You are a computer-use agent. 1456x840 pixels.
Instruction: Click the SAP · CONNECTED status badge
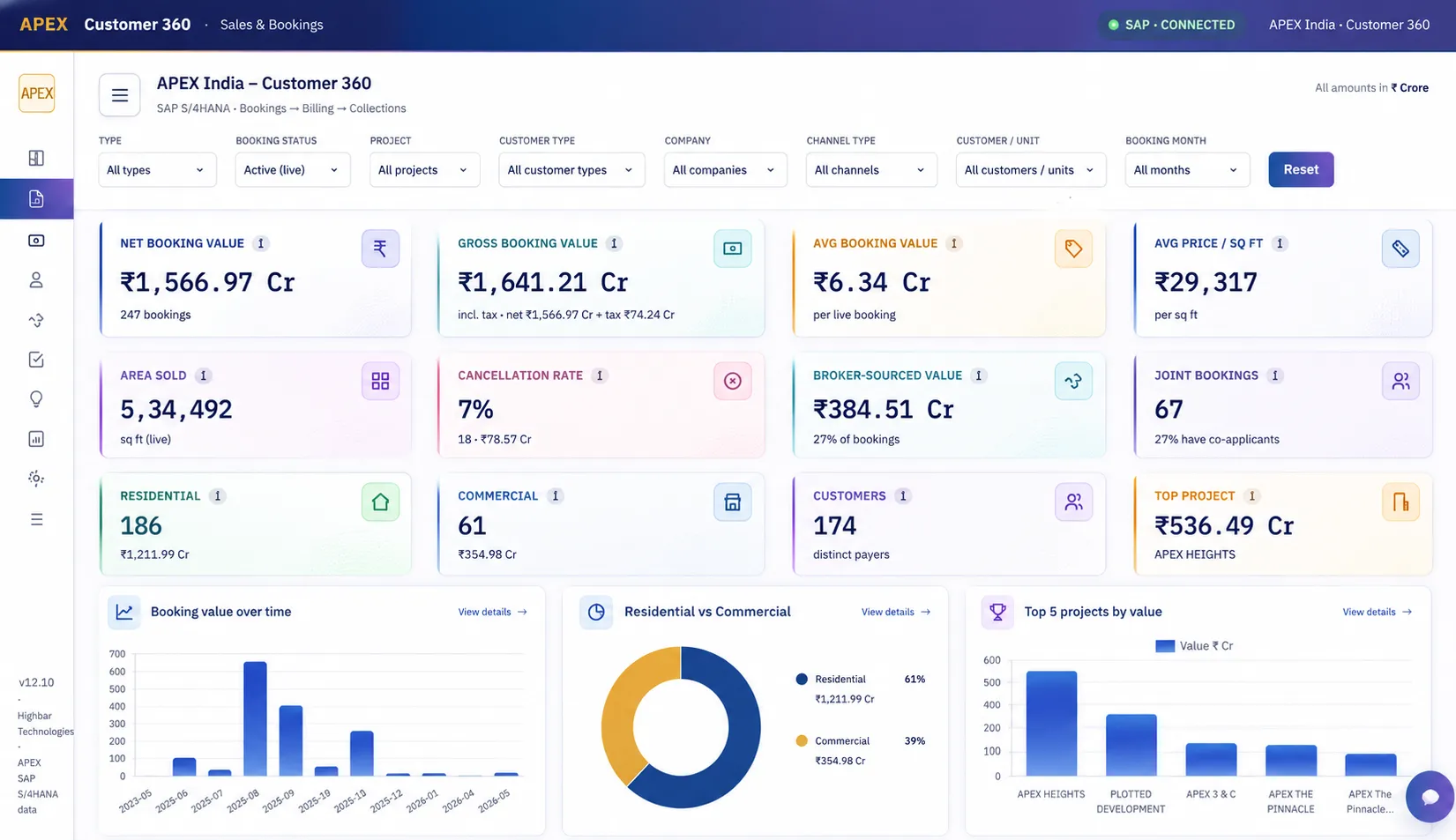click(x=1171, y=25)
